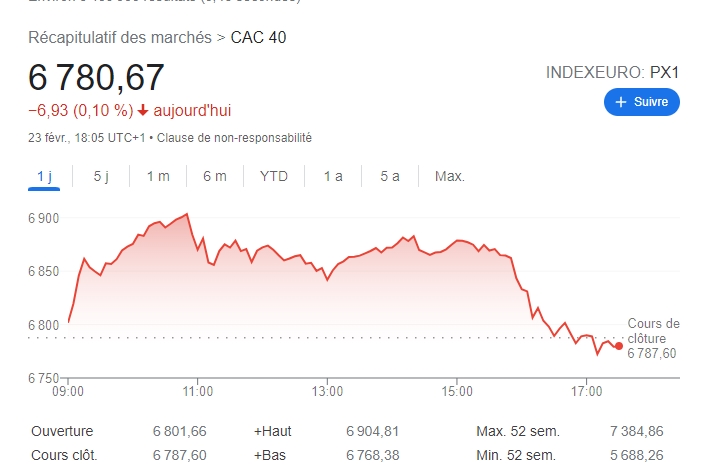This screenshot has width=718, height=470.
Task: Open the 6 m chart tab
Action: pyautogui.click(x=215, y=176)
